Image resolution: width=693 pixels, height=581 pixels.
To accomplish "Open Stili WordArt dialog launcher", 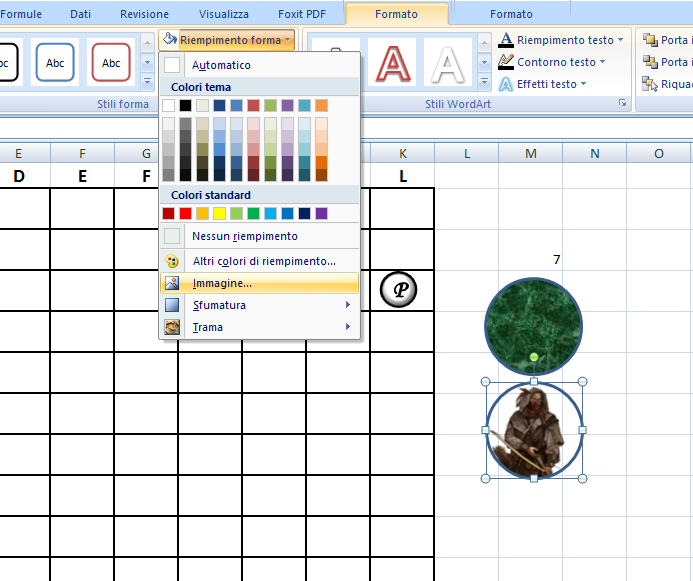I will [622, 103].
